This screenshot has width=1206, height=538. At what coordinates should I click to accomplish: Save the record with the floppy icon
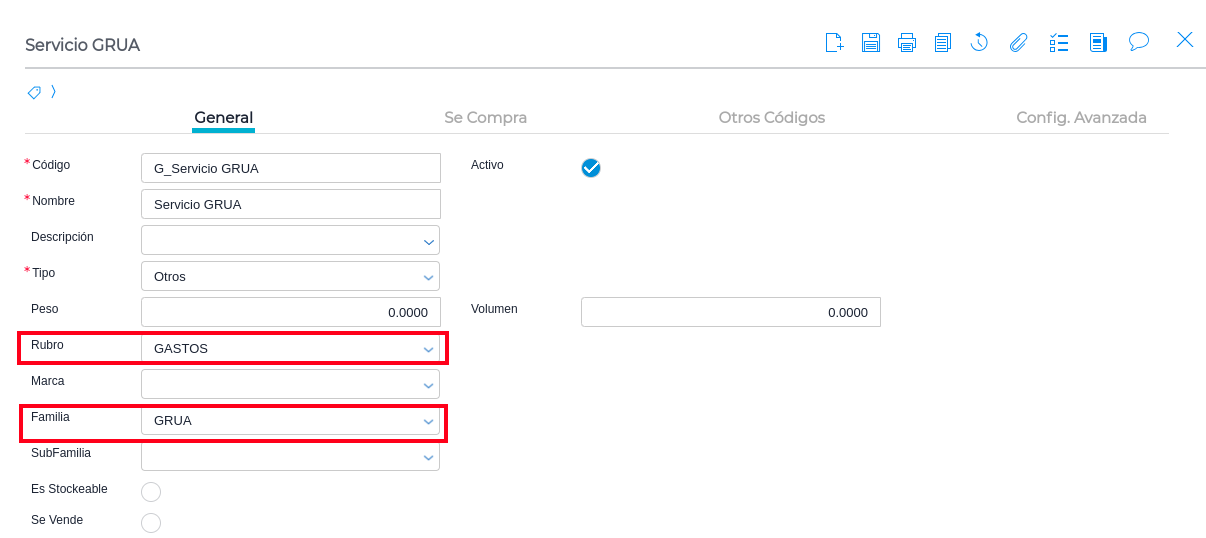(x=871, y=42)
